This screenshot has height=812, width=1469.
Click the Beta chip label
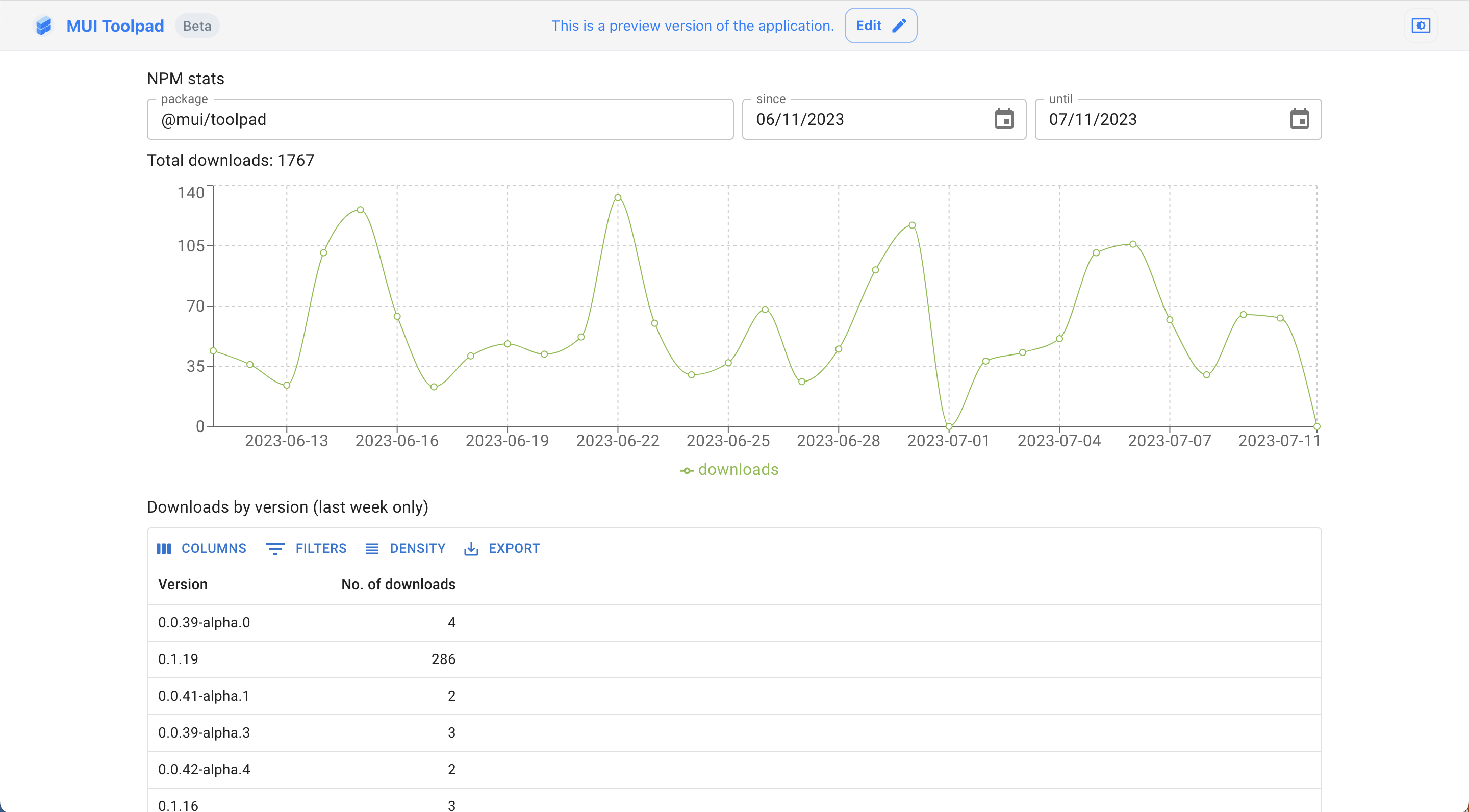pos(197,26)
